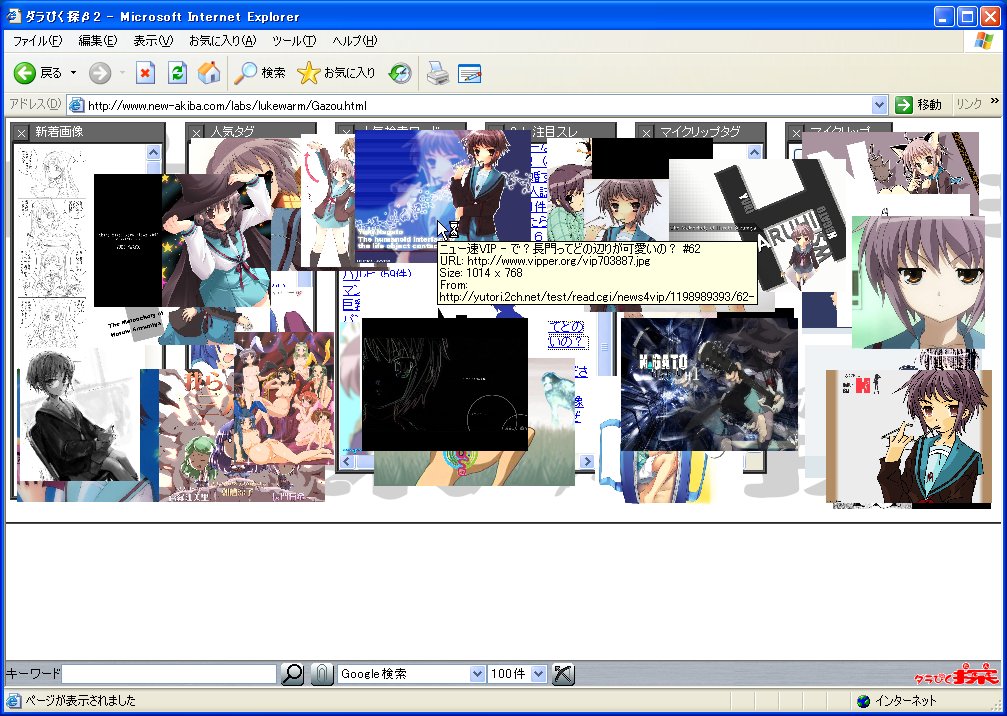Run search with magnifier button
The image size is (1007, 716).
point(293,674)
